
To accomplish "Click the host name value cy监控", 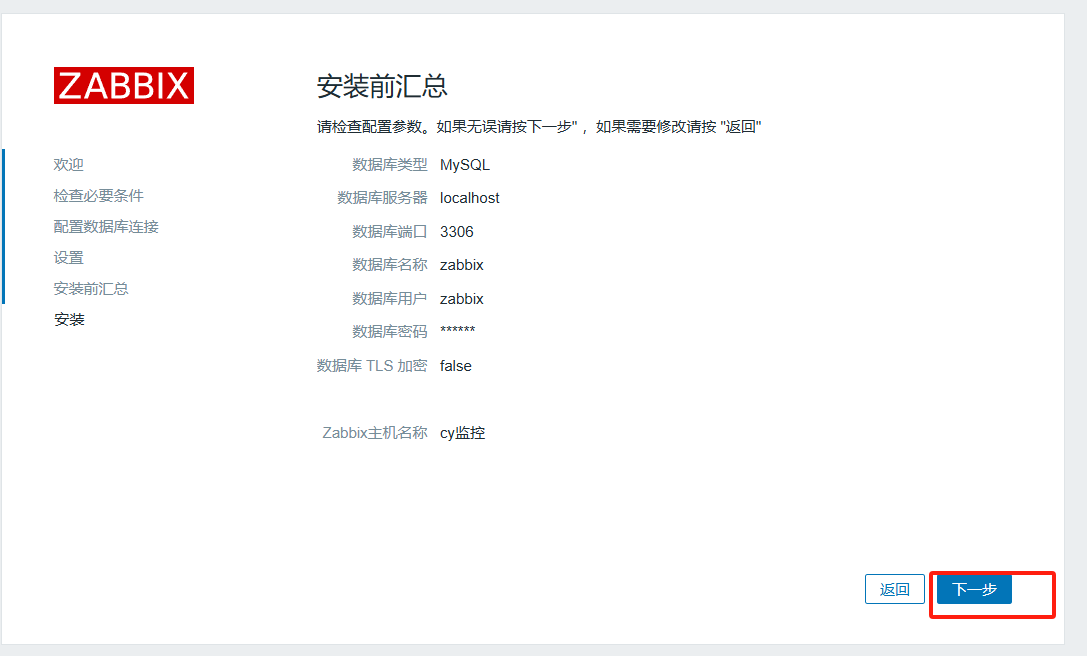I will [x=462, y=433].
